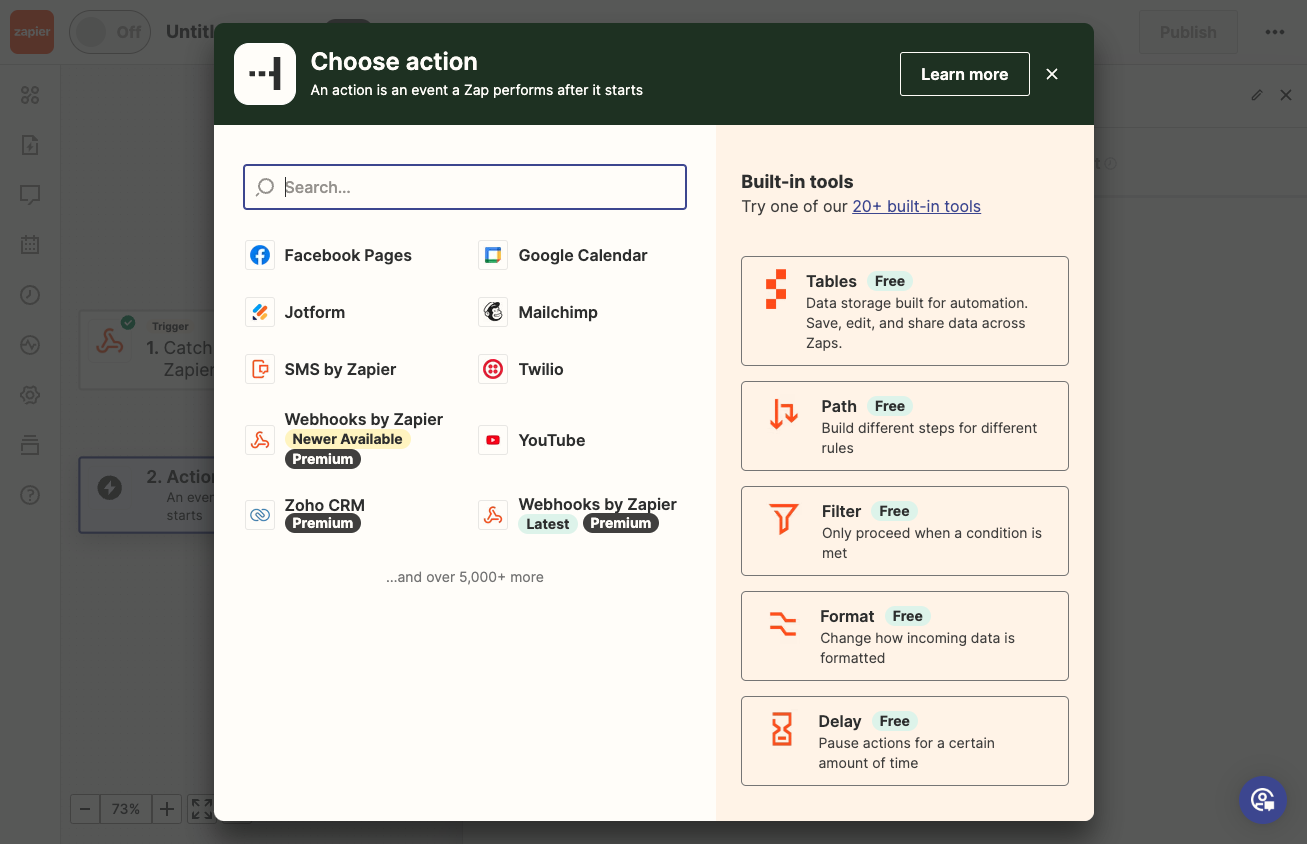Choose Facebook Pages from app list
This screenshot has width=1307, height=844.
pyautogui.click(x=348, y=255)
